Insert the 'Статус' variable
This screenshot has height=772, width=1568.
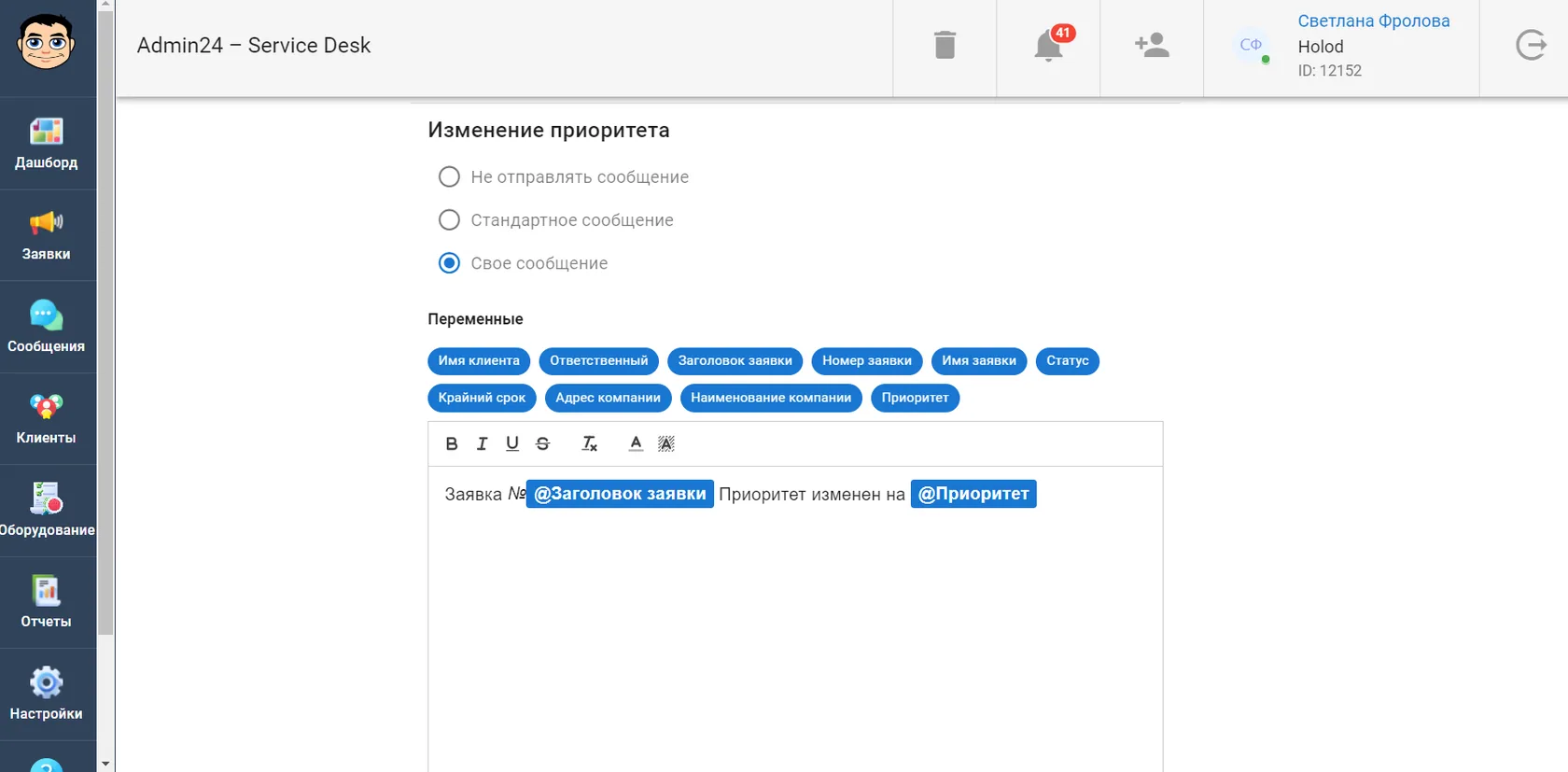click(x=1068, y=361)
